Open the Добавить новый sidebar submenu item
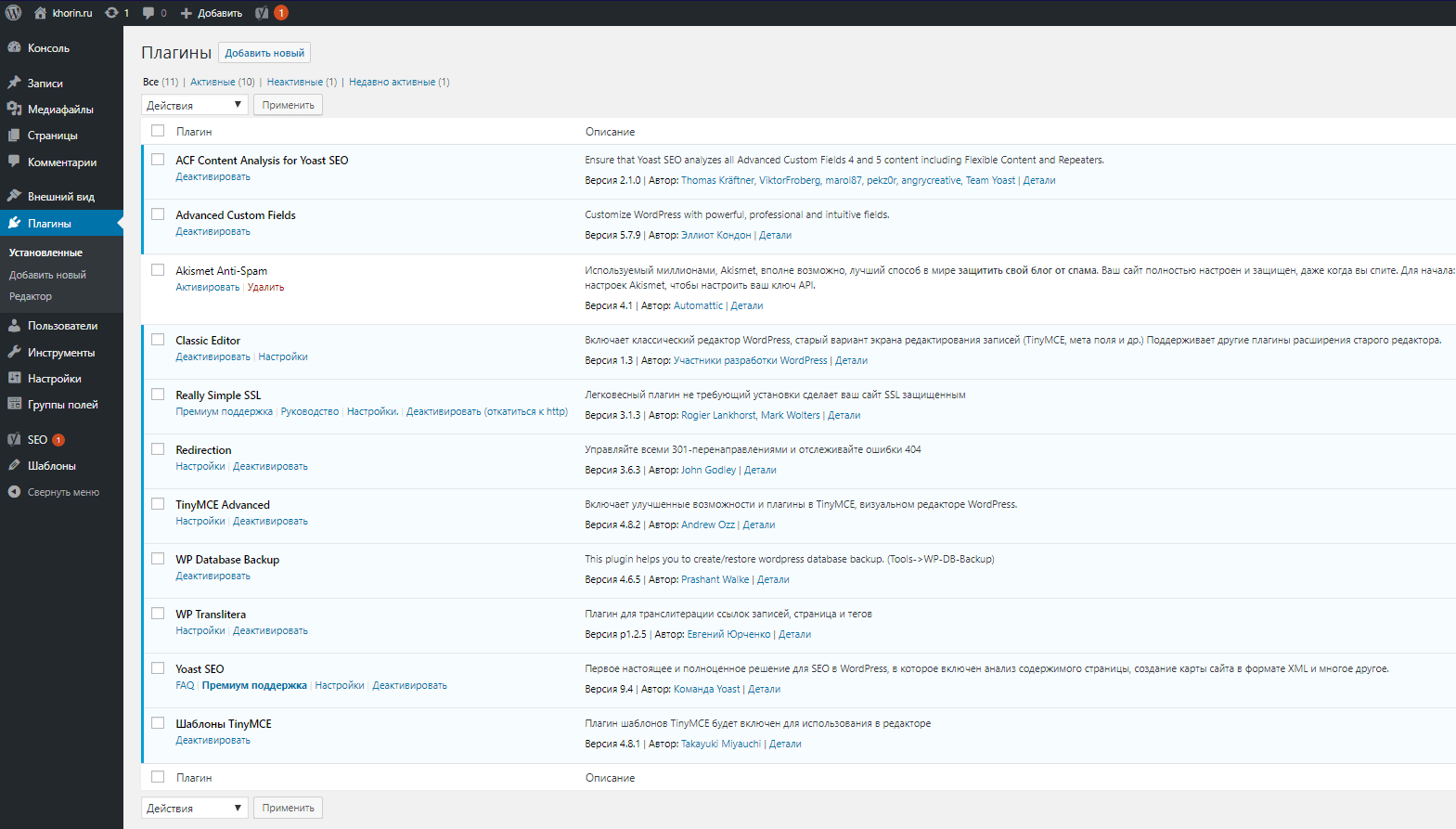This screenshot has width=1456, height=829. [x=47, y=275]
